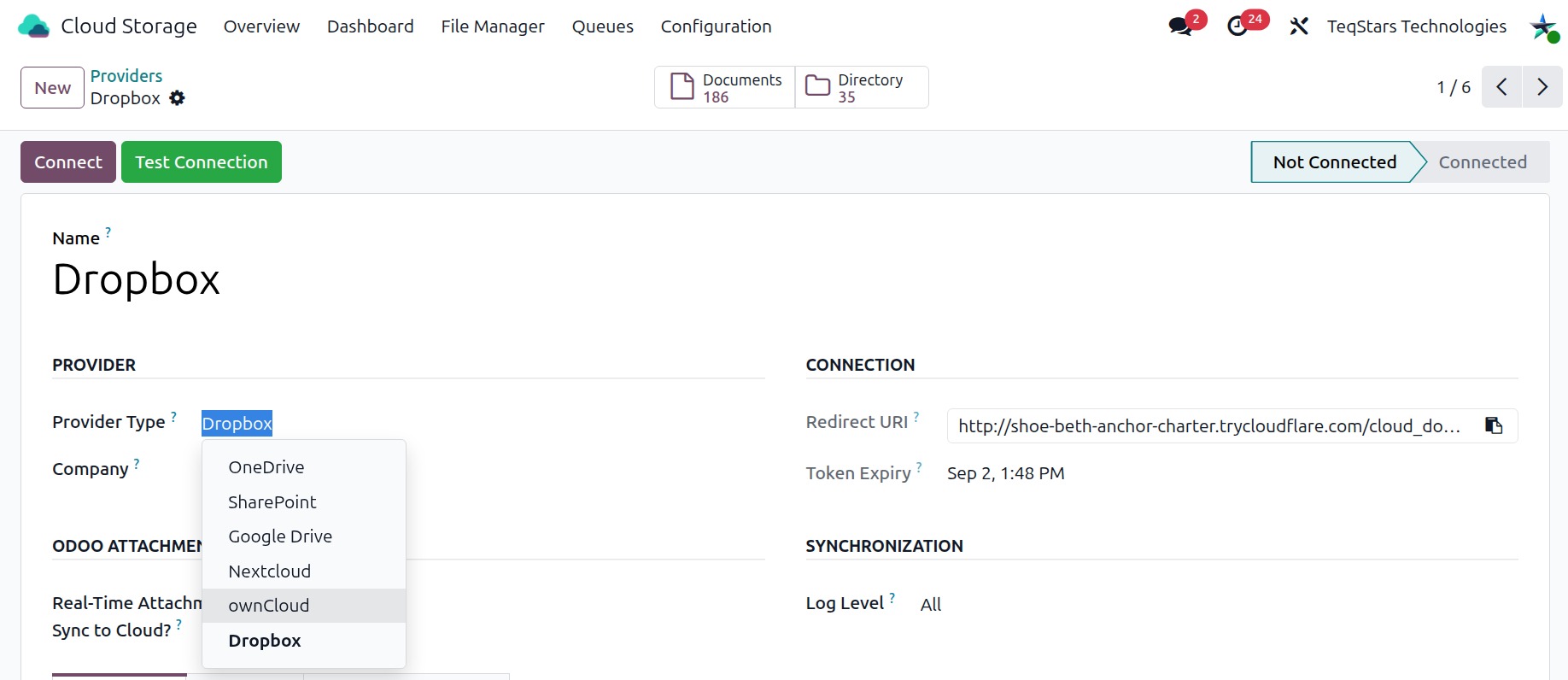The height and width of the screenshot is (680, 1568).
Task: Open the Log Level All selector
Action: [x=931, y=605]
